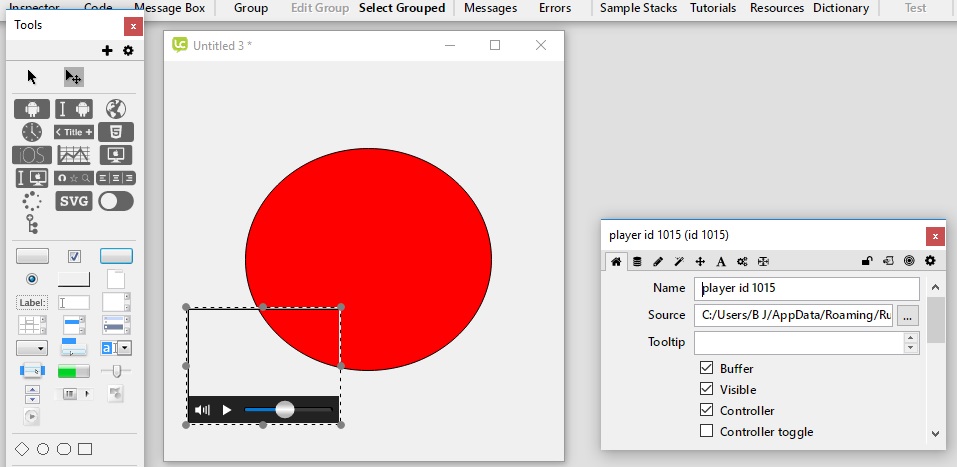
Task: Open the Text tab (A icon)
Action: coord(720,261)
